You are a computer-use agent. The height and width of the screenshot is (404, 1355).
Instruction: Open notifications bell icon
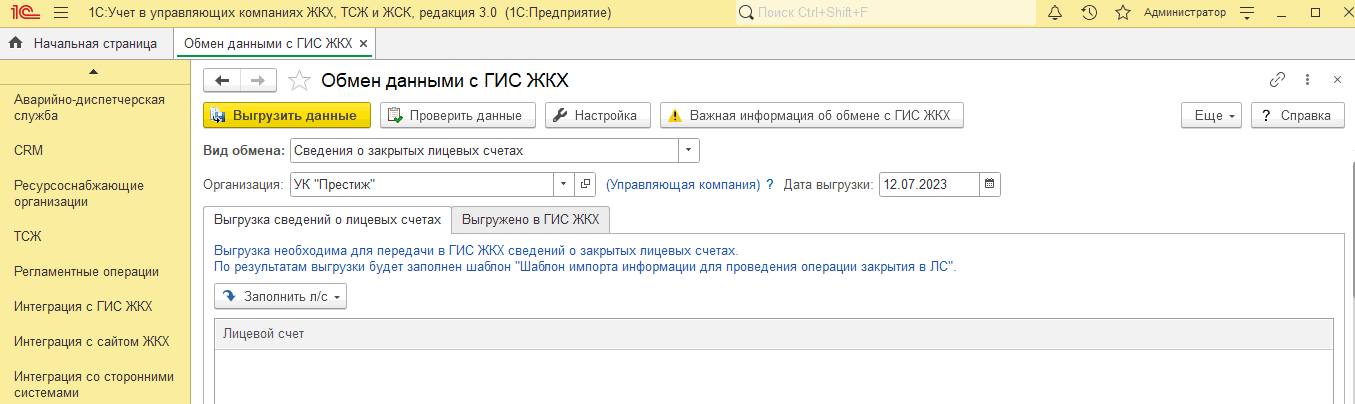(x=1055, y=13)
